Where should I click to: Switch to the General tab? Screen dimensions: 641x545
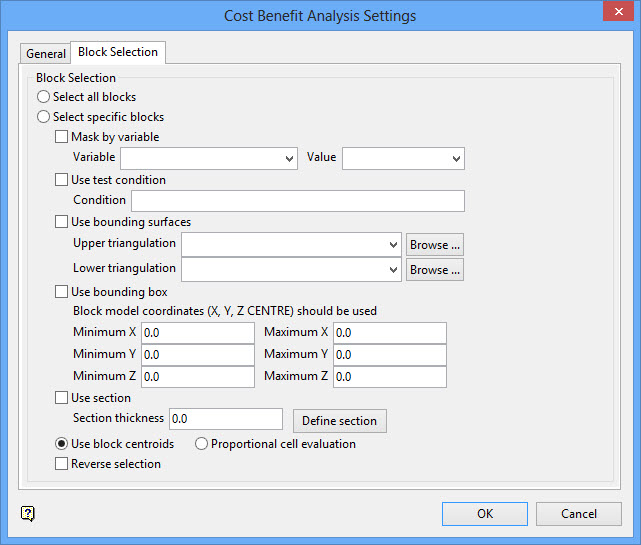[46, 54]
